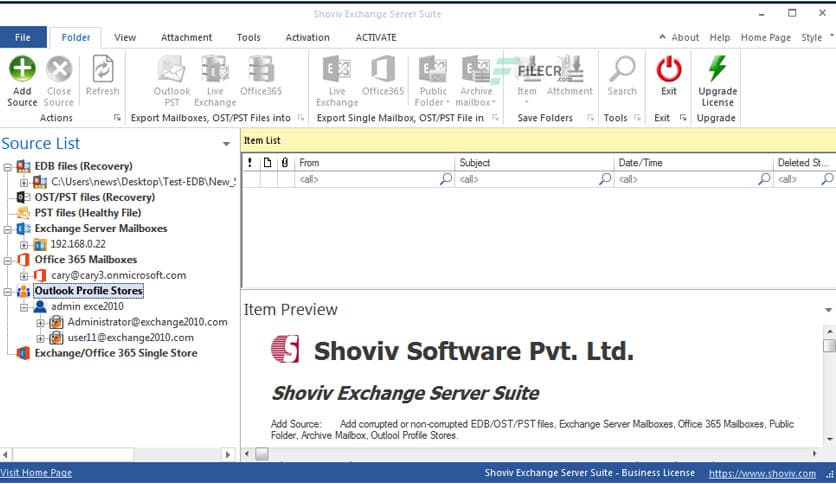Image resolution: width=836 pixels, height=484 pixels.
Task: Select Exchange/Office 365 Single Store item
Action: (116, 353)
